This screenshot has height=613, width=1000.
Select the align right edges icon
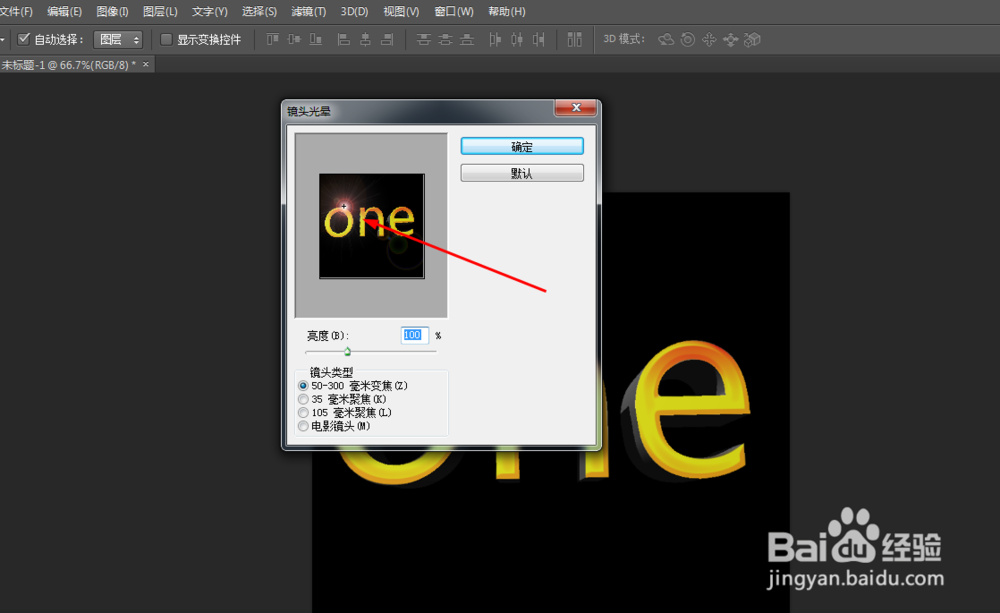click(388, 39)
